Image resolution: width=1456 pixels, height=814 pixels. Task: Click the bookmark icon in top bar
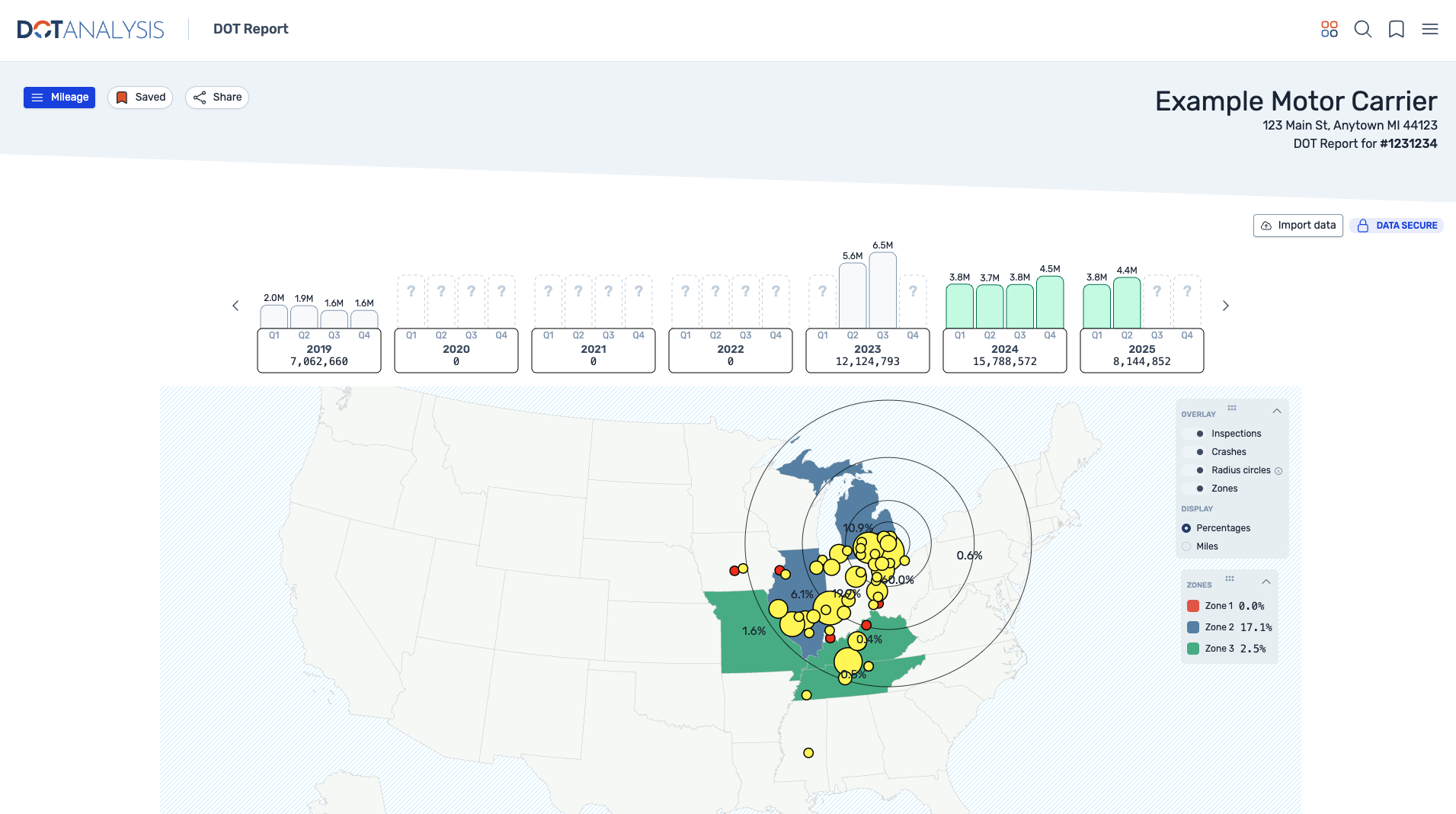(x=1396, y=29)
